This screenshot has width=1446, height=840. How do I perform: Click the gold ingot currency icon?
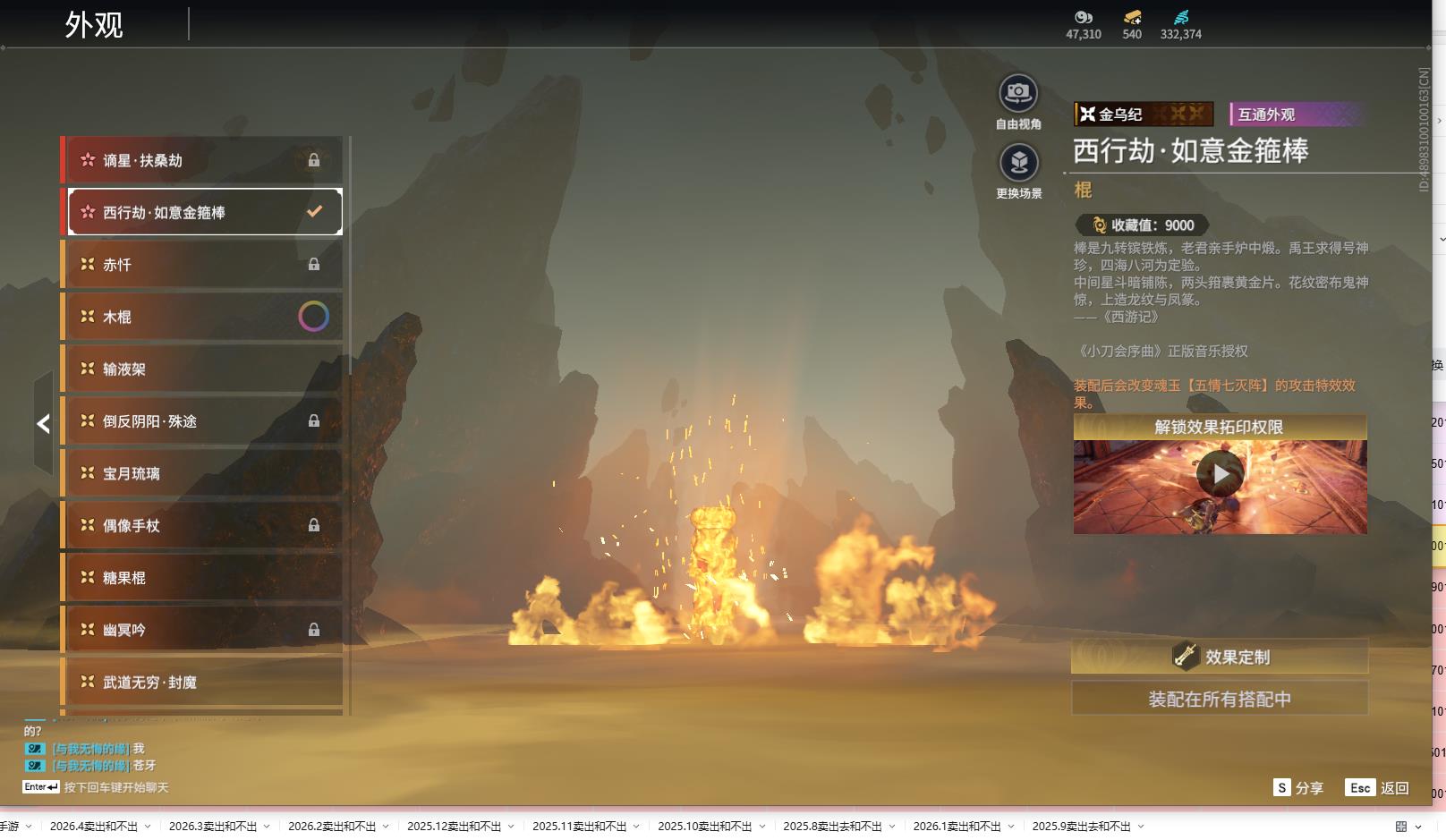(x=1132, y=17)
